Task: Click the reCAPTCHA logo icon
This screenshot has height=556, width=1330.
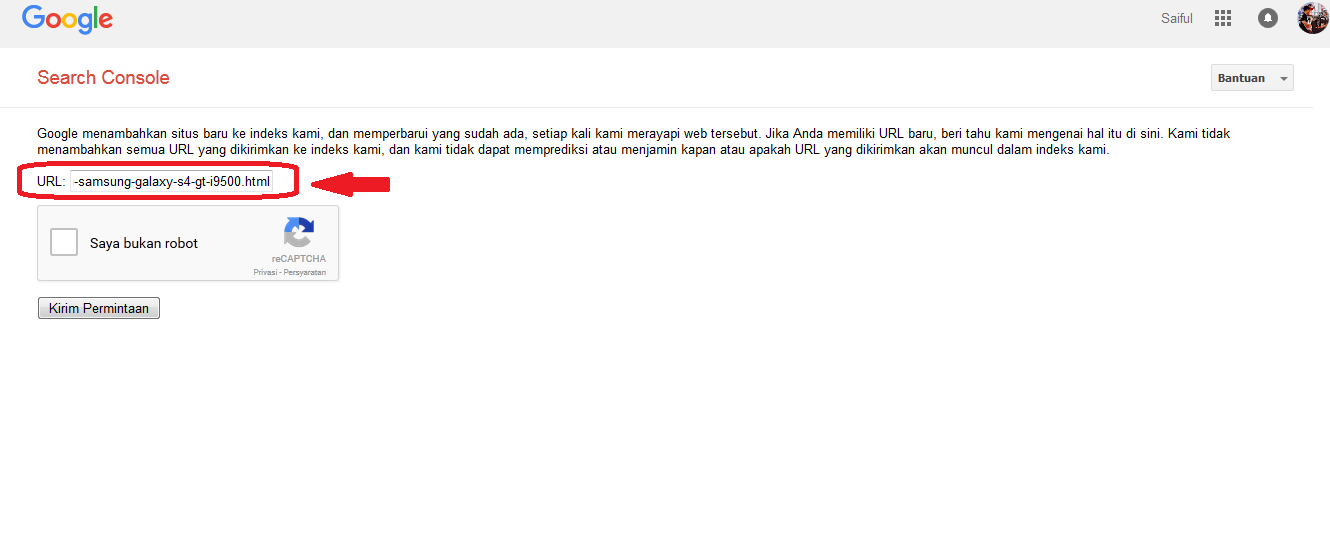Action: [x=299, y=233]
